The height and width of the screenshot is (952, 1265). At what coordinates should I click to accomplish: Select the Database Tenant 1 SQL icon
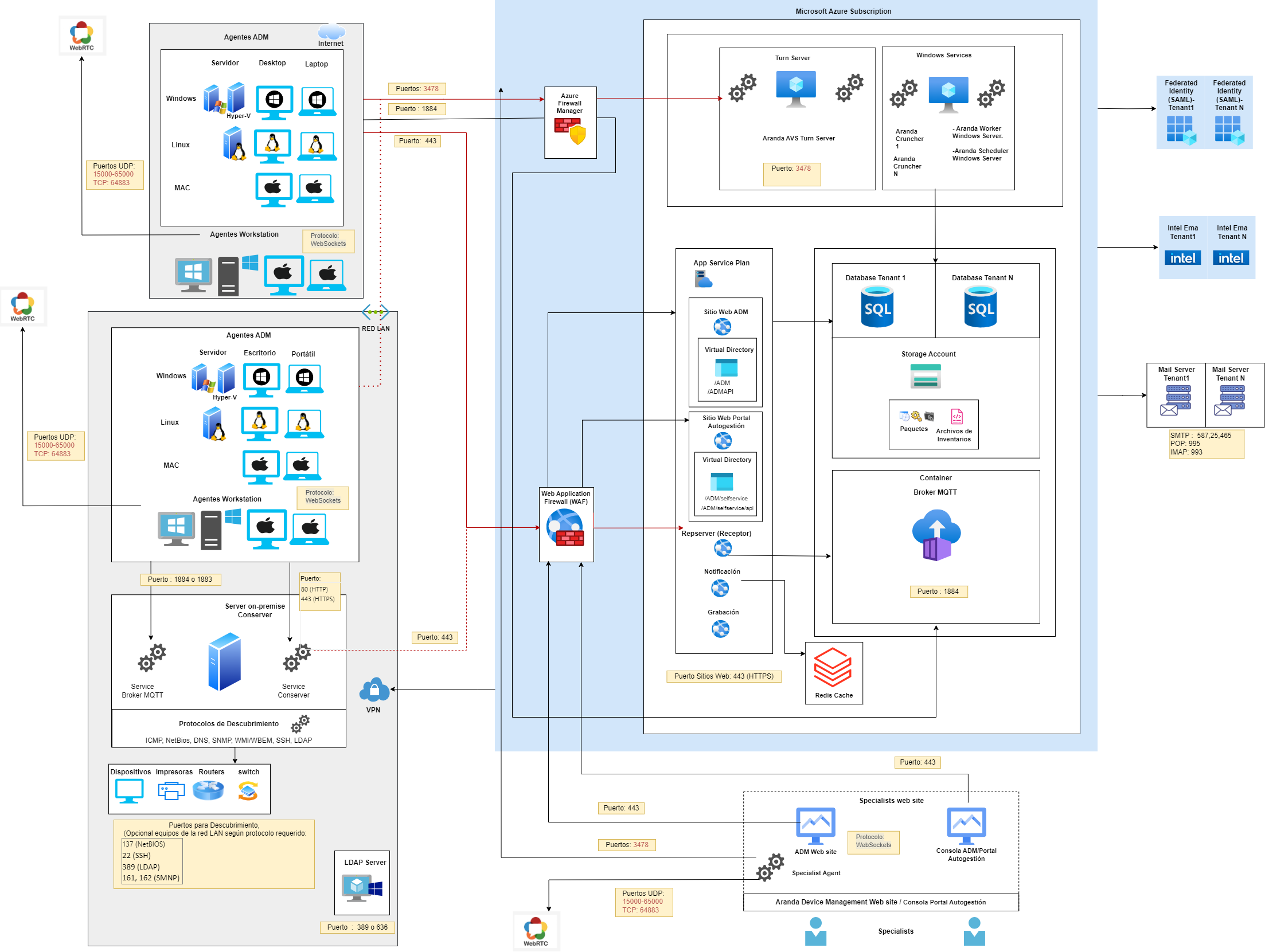click(x=877, y=307)
